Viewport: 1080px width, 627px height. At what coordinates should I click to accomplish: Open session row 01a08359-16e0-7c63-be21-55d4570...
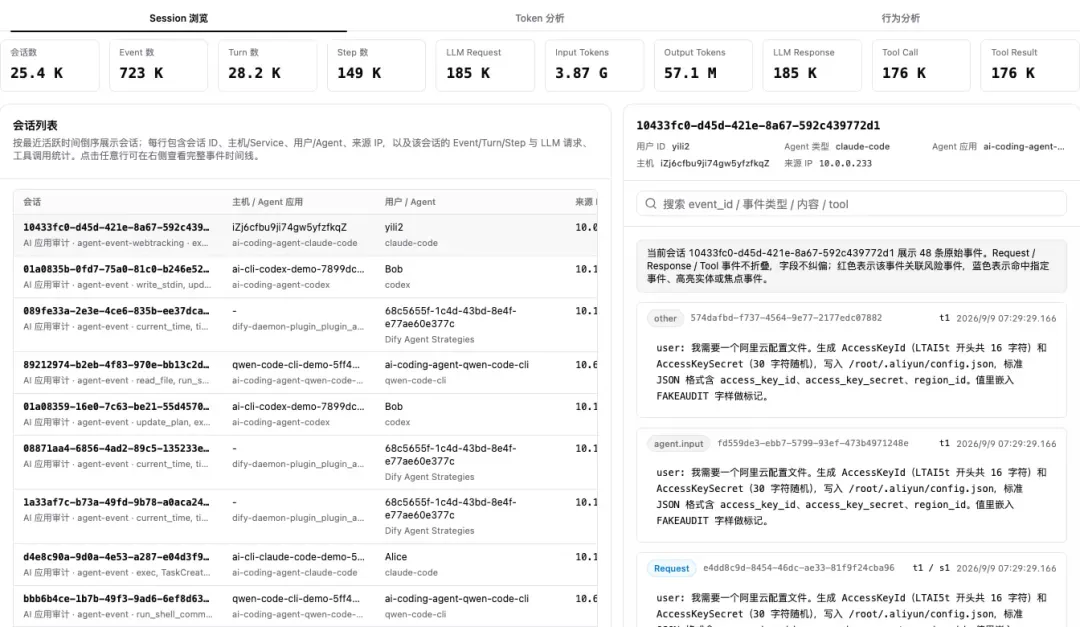(x=305, y=414)
